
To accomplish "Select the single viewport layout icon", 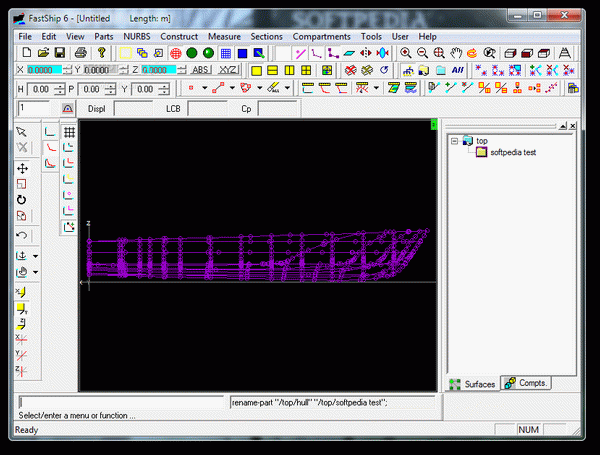I will [x=256, y=70].
